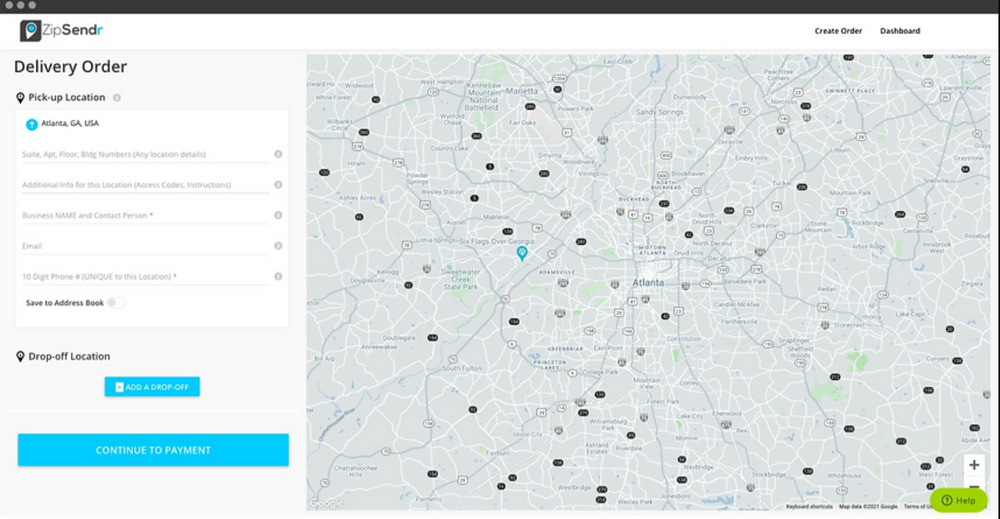Click the Pick-up Location pin icon

pyautogui.click(x=20, y=98)
